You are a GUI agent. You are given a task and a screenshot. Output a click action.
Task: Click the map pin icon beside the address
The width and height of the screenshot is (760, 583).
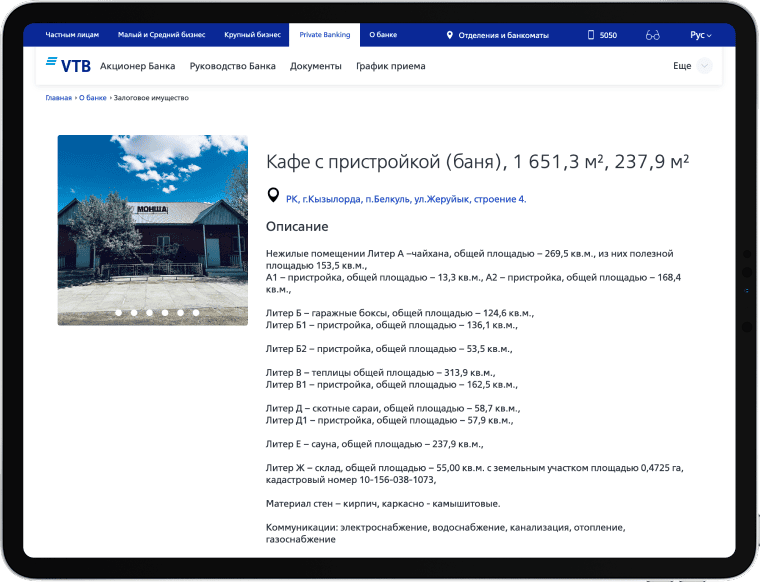click(x=273, y=195)
